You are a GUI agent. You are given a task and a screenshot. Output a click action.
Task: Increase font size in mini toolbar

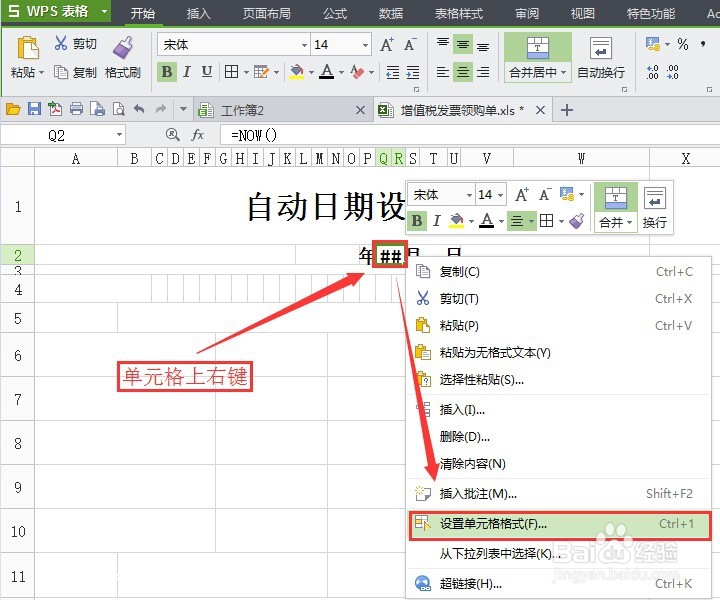[522, 195]
